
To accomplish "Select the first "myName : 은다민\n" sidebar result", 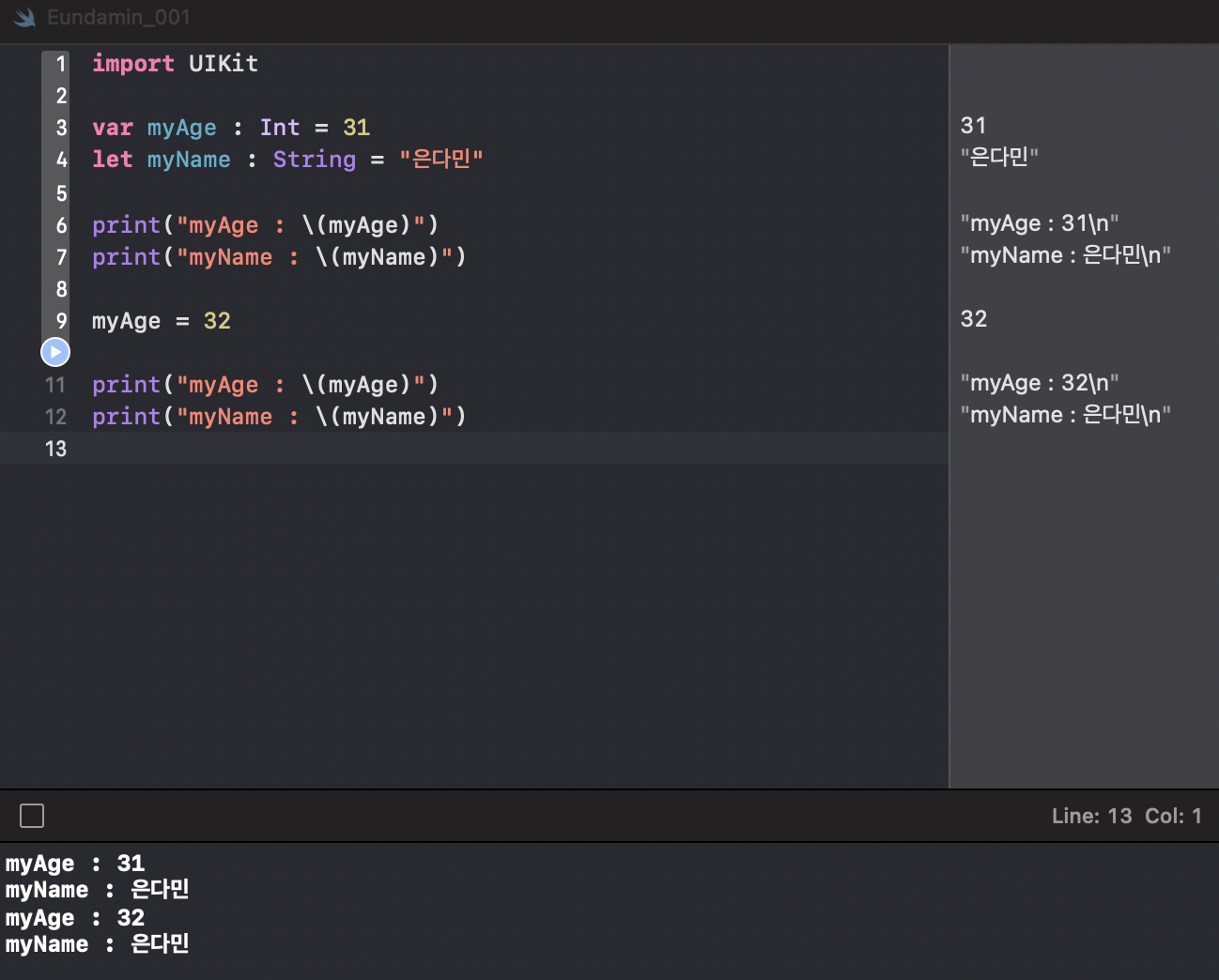I will point(1066,255).
